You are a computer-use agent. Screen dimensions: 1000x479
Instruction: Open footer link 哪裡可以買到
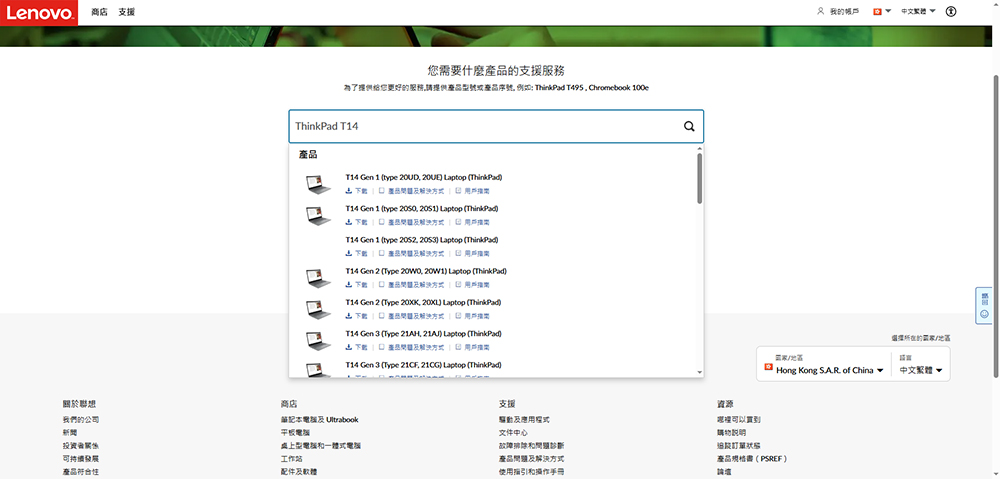tap(739, 420)
